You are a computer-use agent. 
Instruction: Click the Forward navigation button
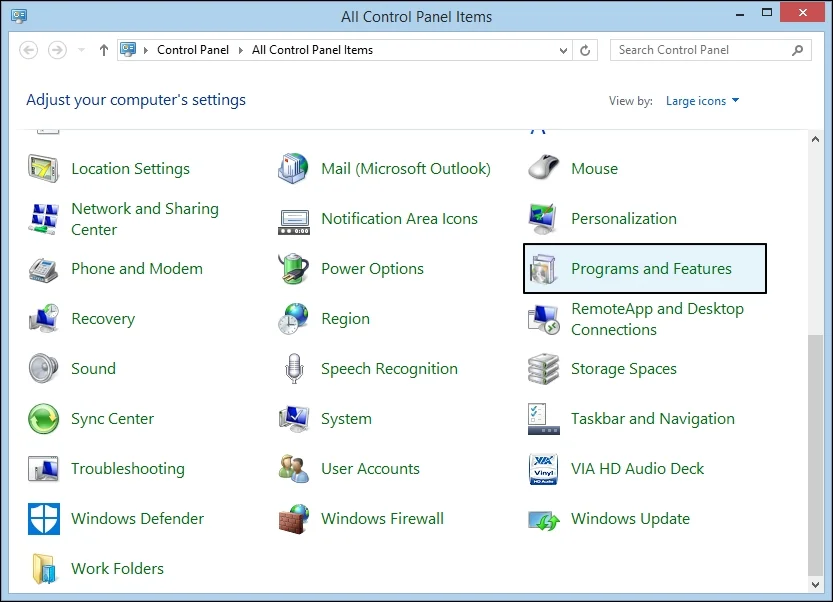tap(57, 50)
